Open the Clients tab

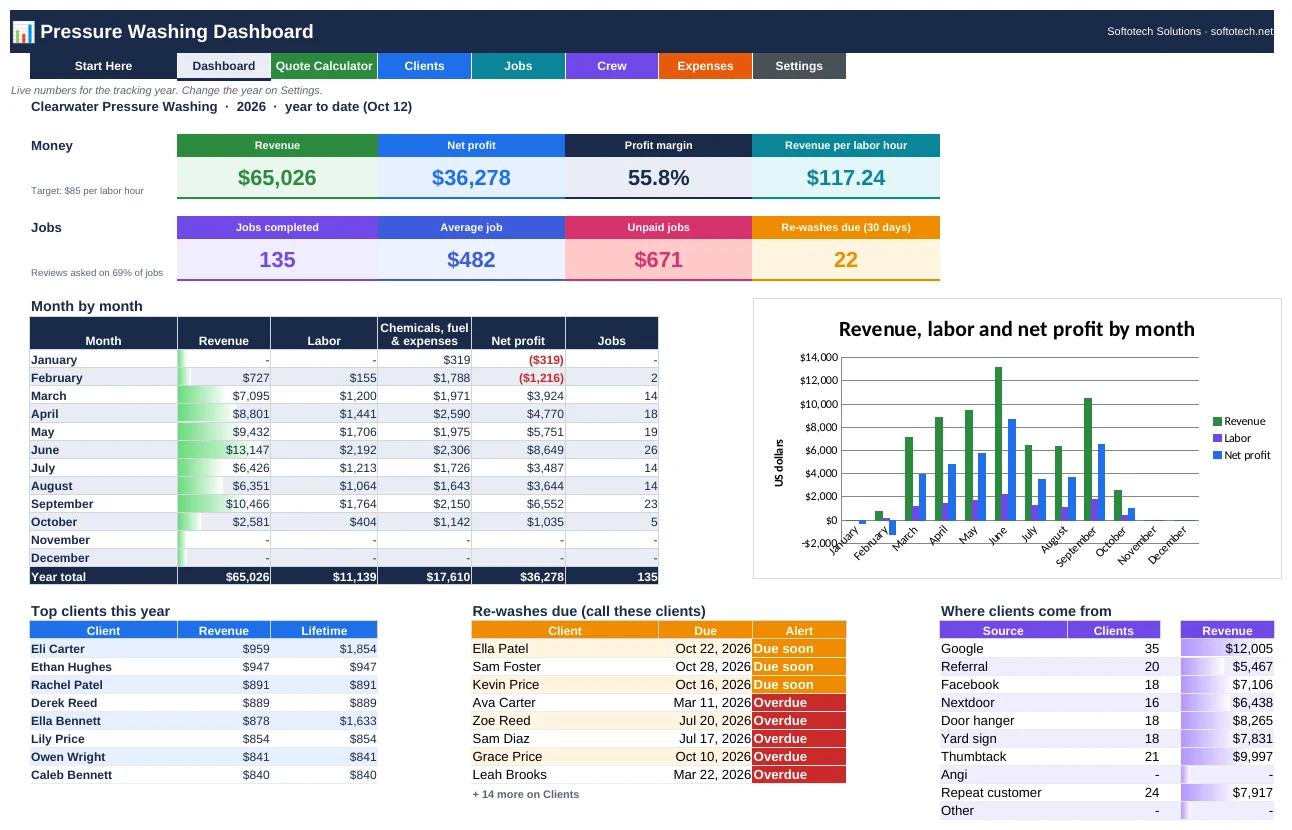pyautogui.click(x=424, y=66)
